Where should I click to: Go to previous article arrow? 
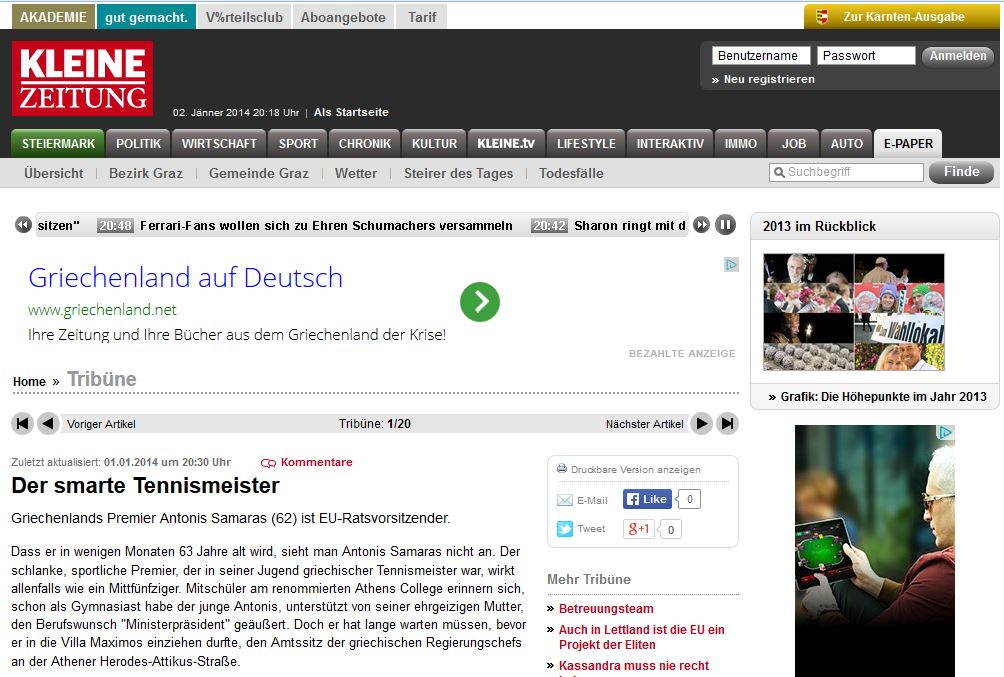pyautogui.click(x=48, y=424)
